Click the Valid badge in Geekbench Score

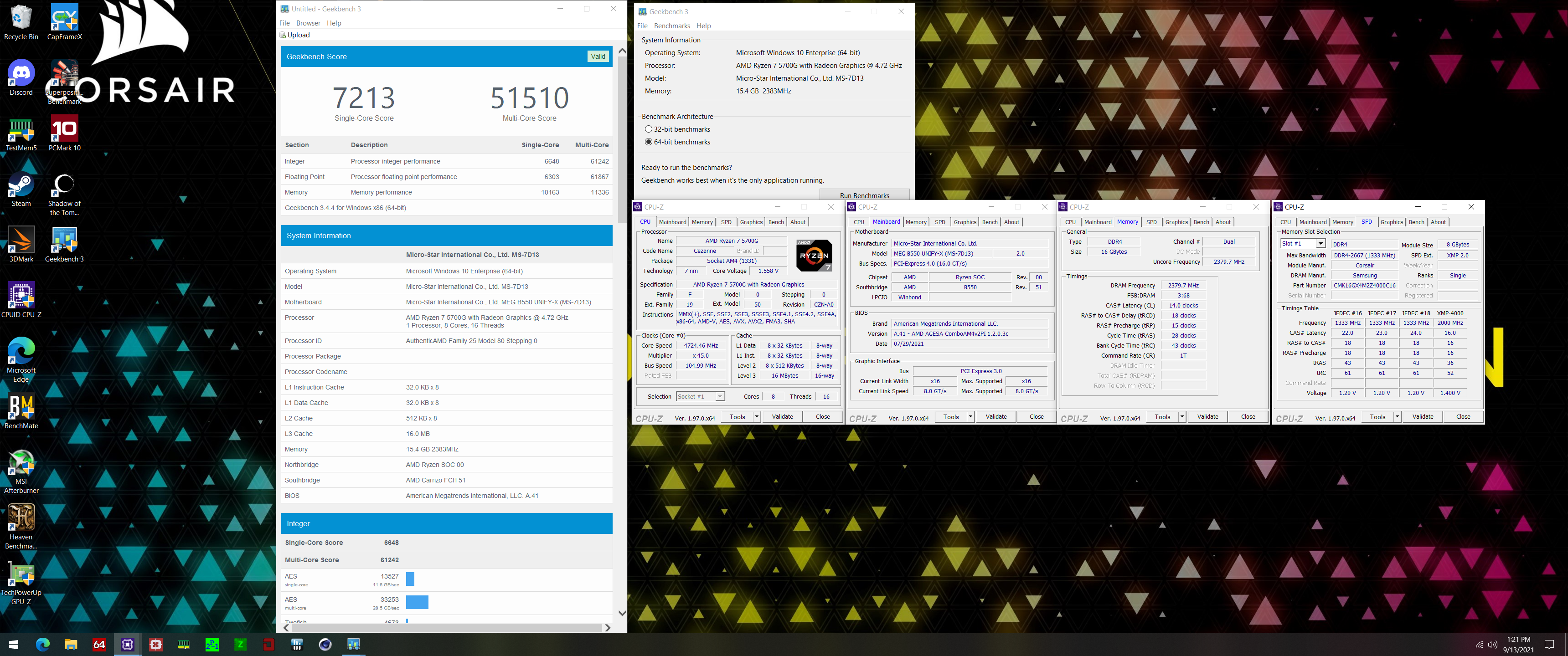pyautogui.click(x=598, y=56)
